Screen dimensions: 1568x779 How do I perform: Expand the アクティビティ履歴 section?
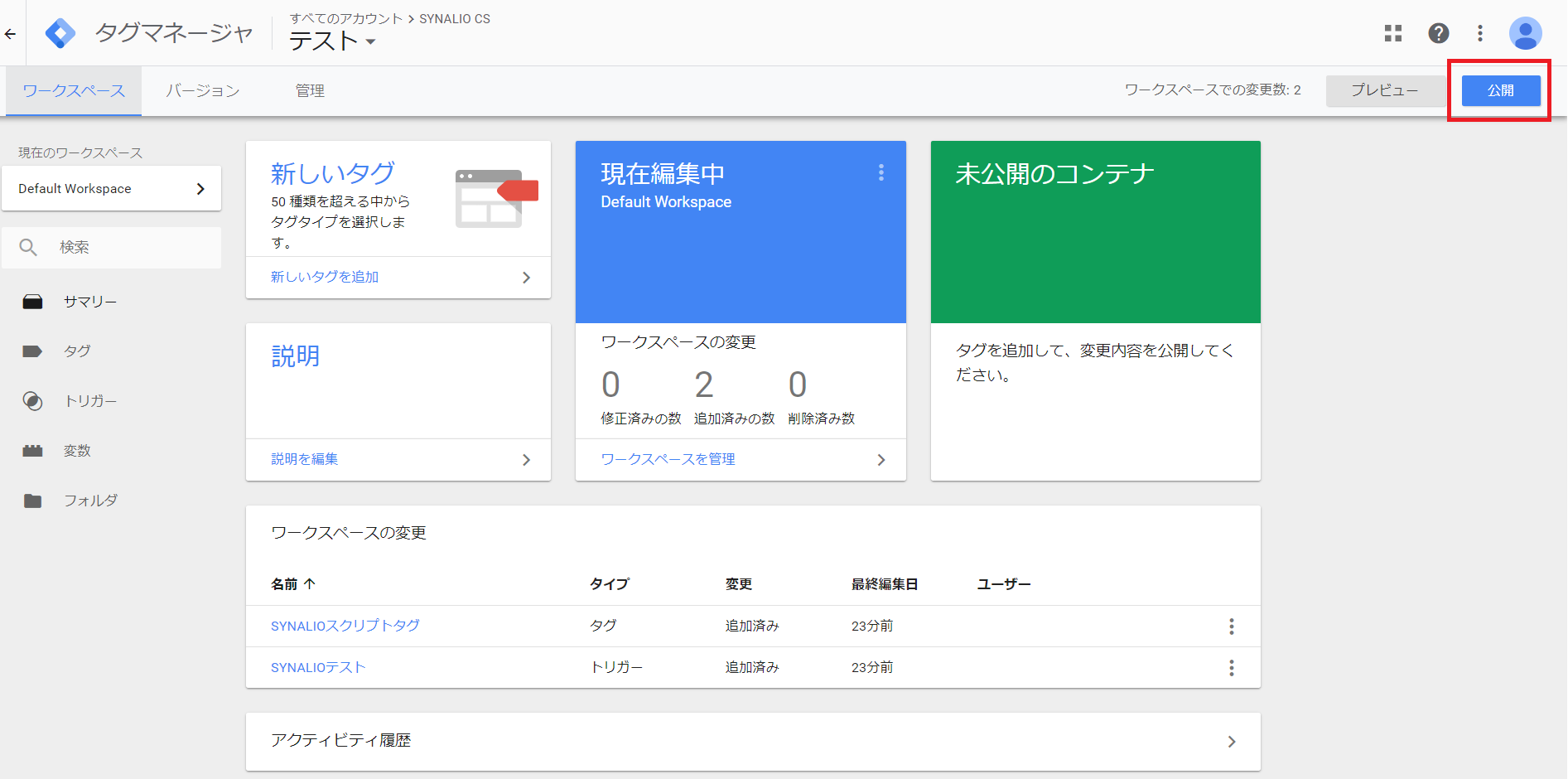pyautogui.click(x=753, y=741)
